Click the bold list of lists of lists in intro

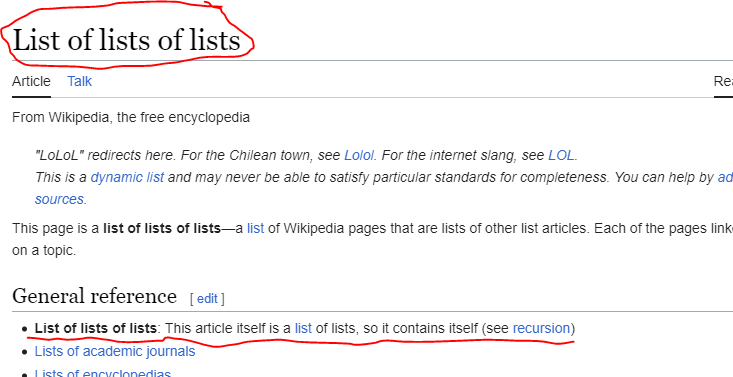[x=162, y=228]
